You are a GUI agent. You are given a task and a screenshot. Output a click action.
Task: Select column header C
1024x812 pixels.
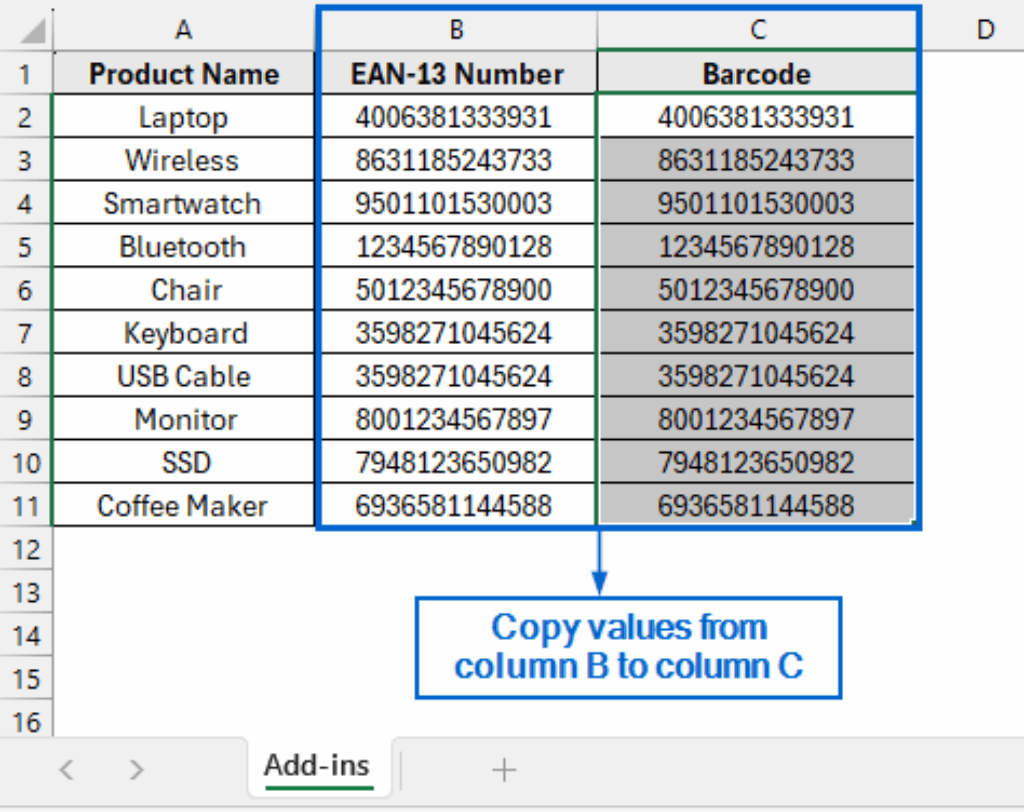756,29
